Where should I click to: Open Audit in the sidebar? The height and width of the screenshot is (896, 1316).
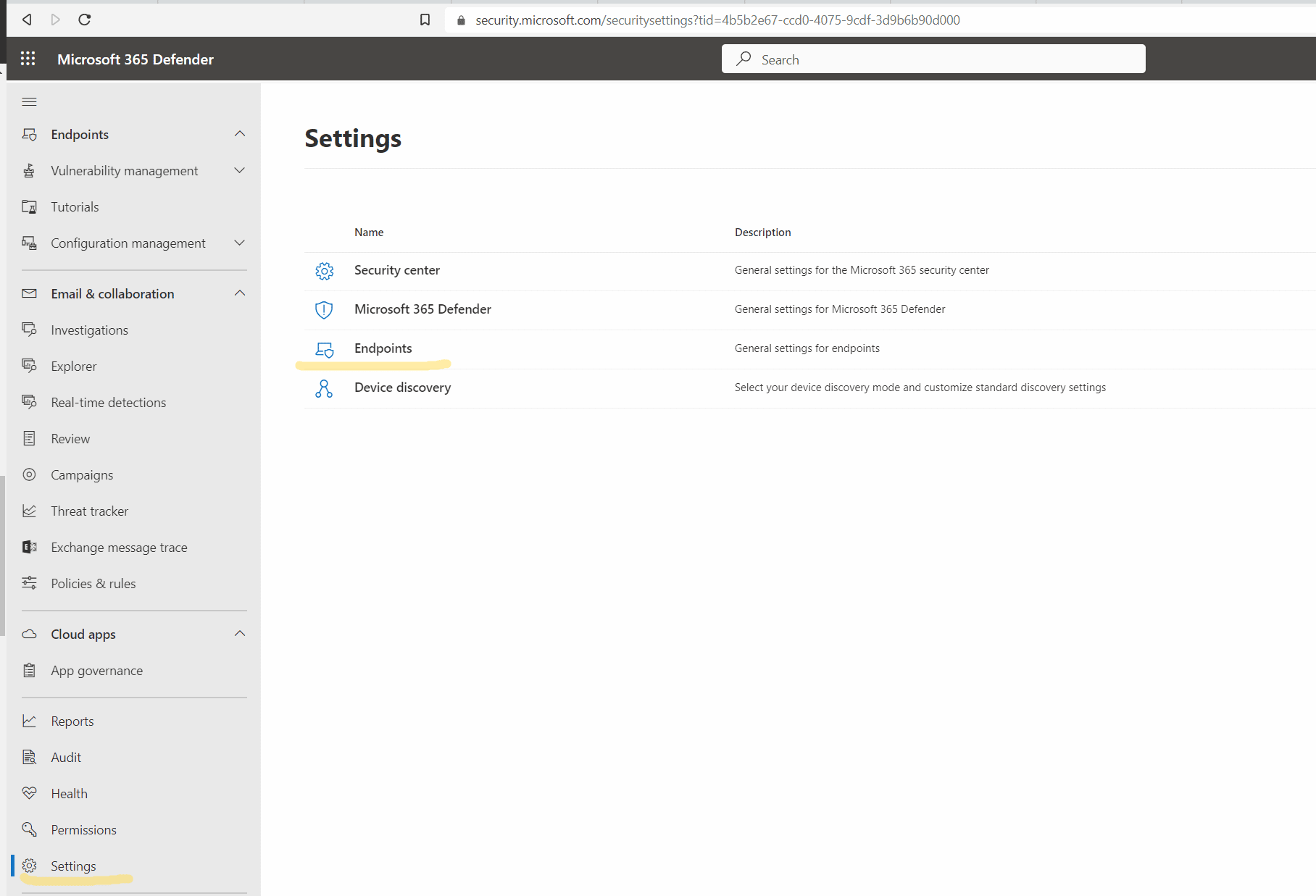coord(66,757)
